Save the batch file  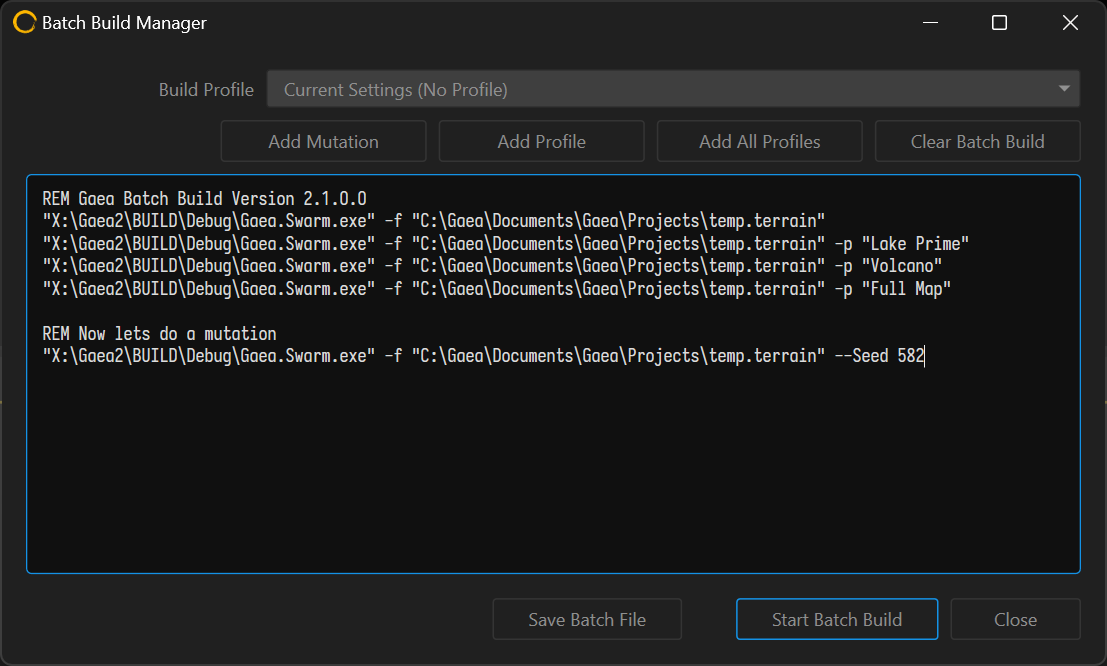tap(586, 618)
